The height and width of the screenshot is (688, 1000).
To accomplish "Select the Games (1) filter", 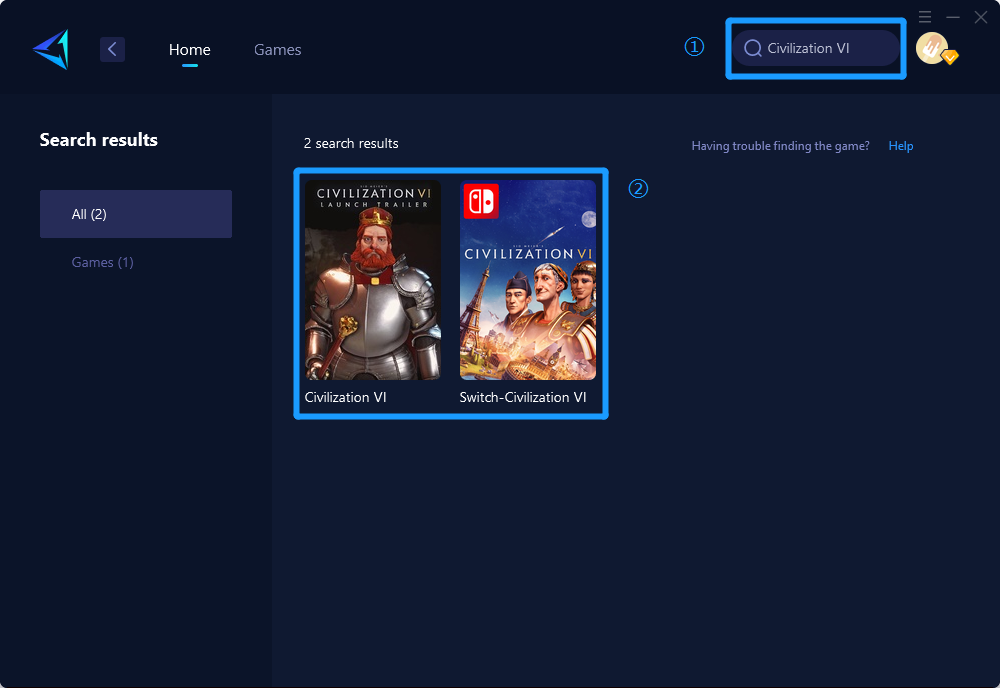I will [x=103, y=262].
